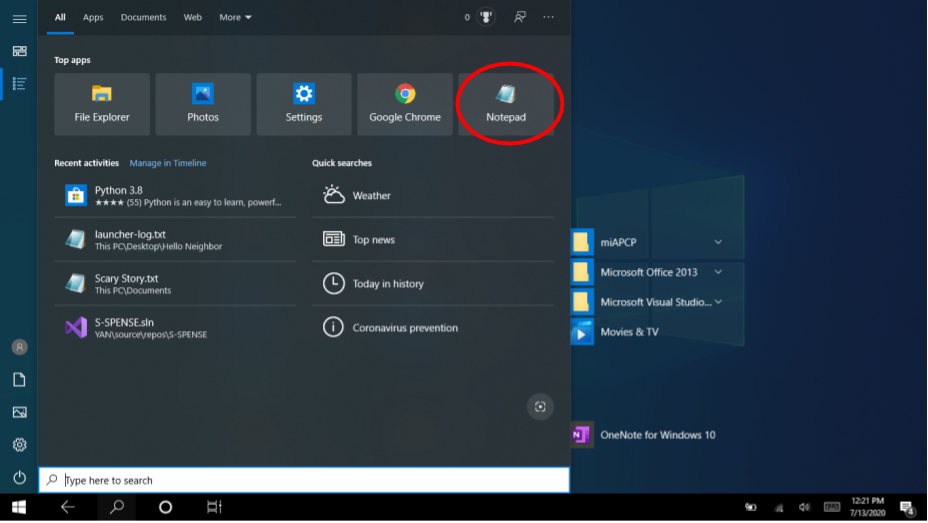Screen dimensions: 928x523
Task: Open the launcher-log.txt recent file
Action: tap(175, 240)
